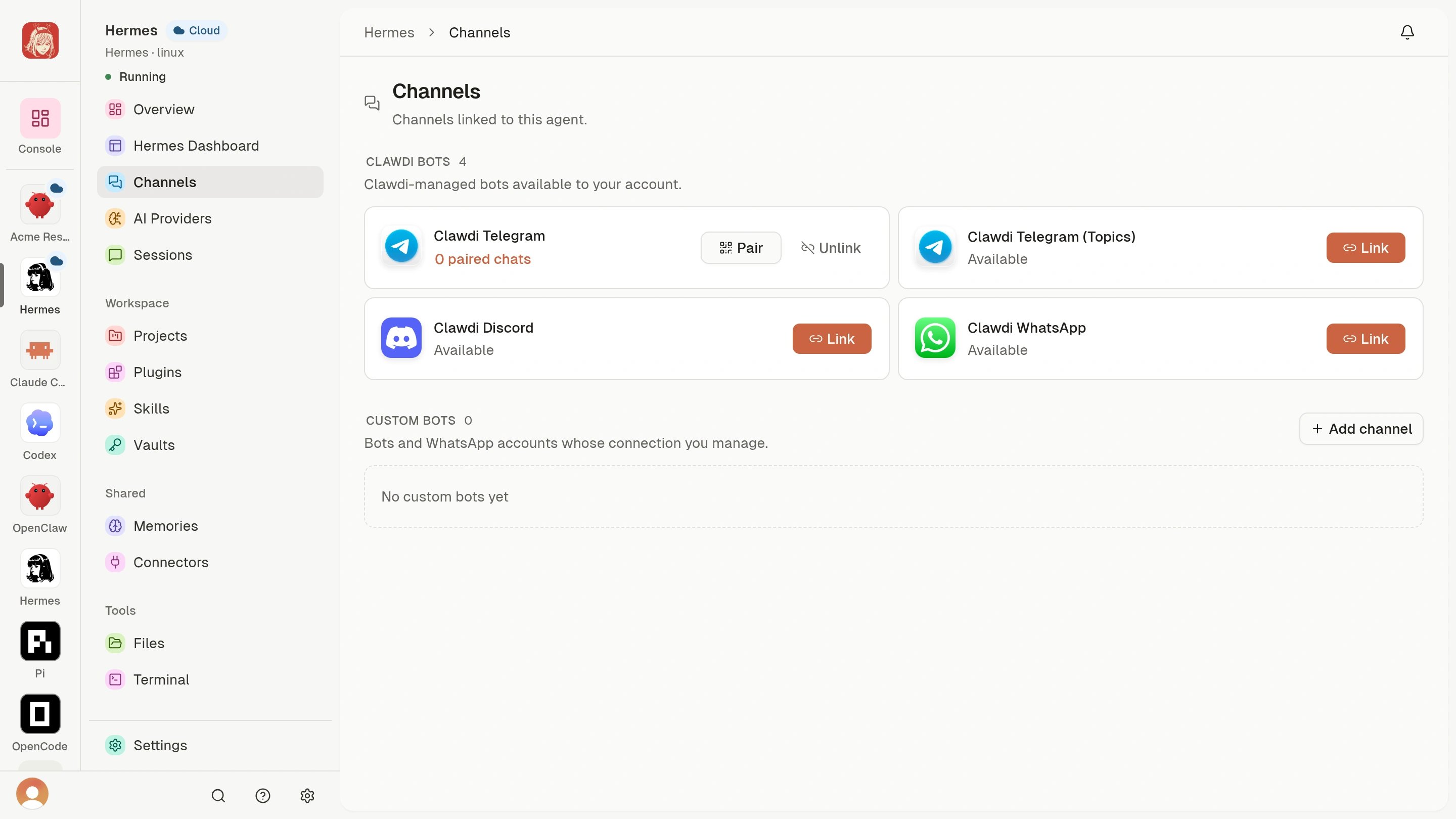Select the Channels sidebar item
This screenshot has height=819, width=1456.
[x=210, y=182]
